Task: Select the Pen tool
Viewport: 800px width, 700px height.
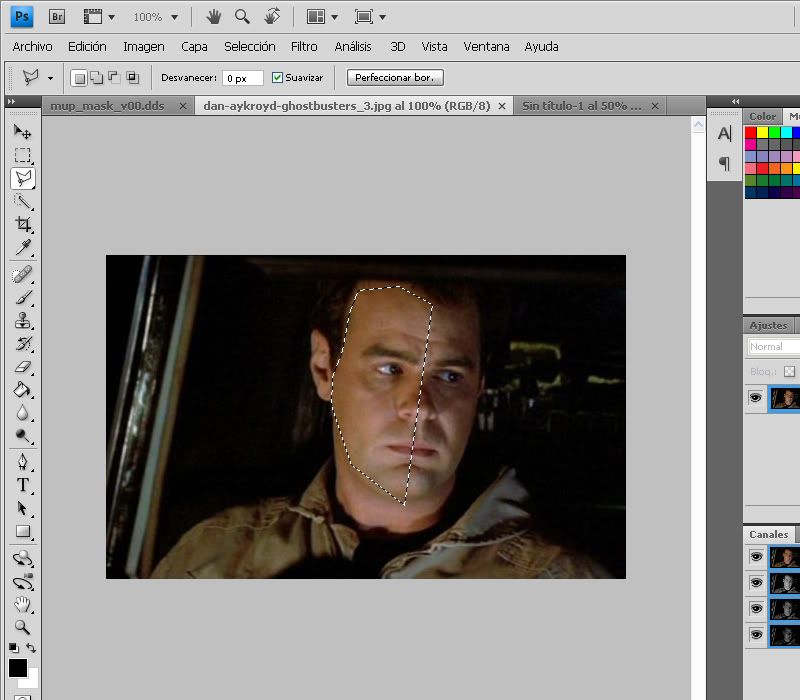Action: coord(22,462)
